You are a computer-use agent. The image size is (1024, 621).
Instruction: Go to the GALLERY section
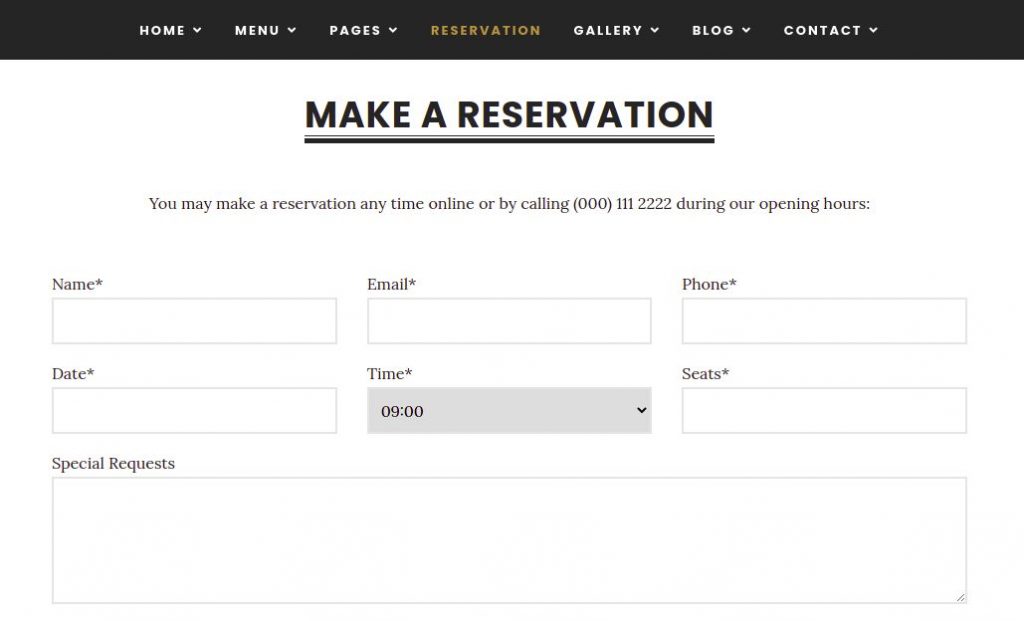pos(608,30)
